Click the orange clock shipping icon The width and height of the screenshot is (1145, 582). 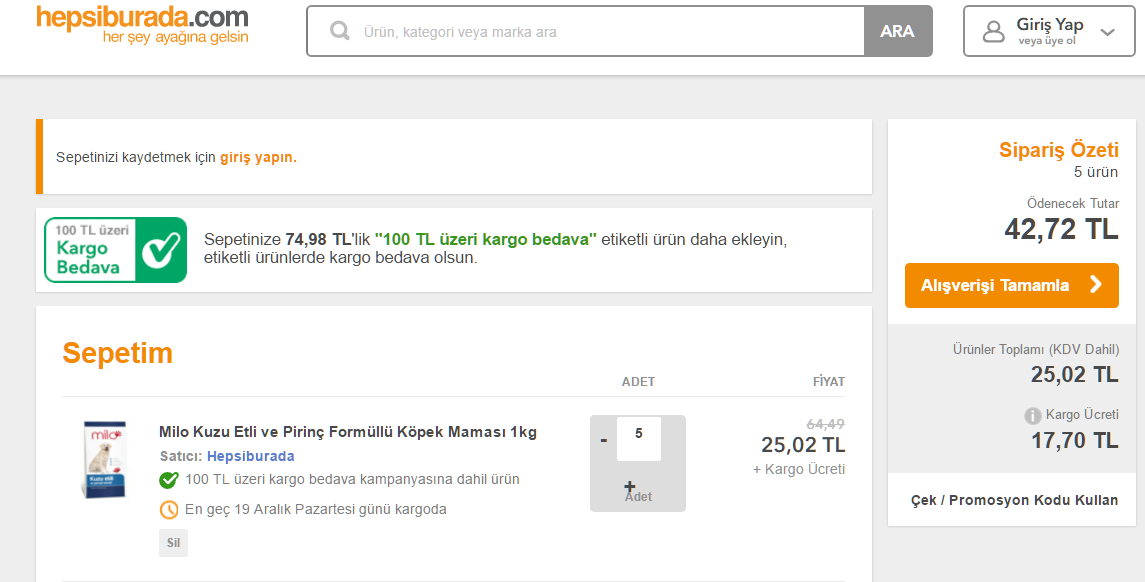169,509
